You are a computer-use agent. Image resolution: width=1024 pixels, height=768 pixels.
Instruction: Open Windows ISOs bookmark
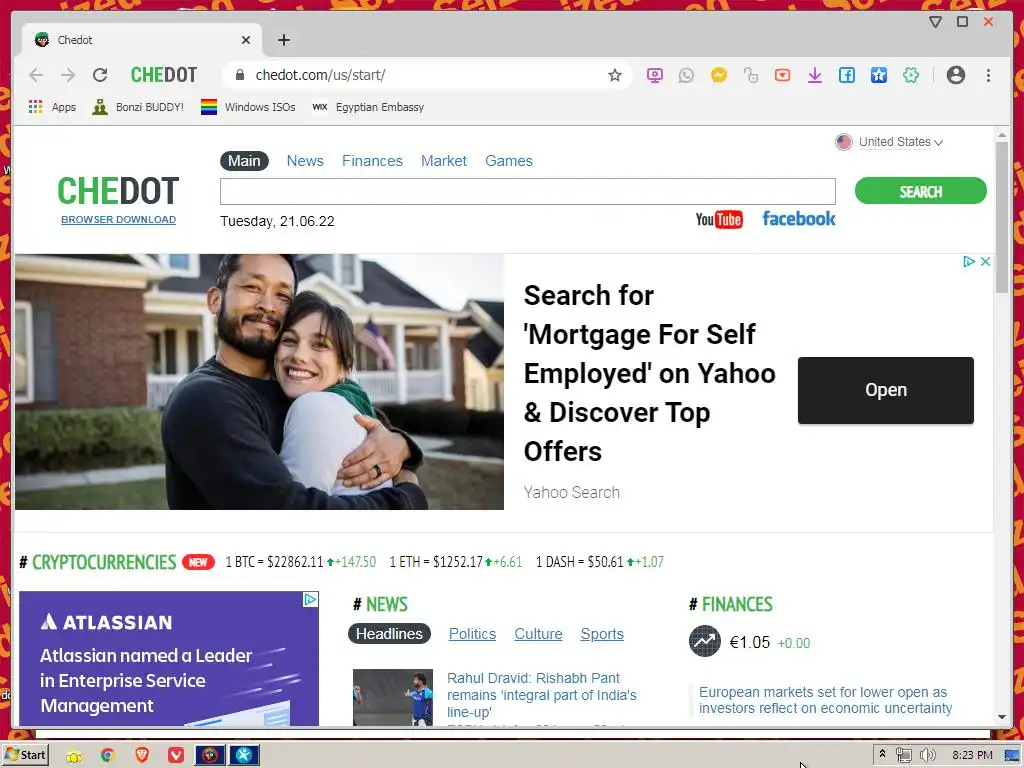(x=248, y=107)
